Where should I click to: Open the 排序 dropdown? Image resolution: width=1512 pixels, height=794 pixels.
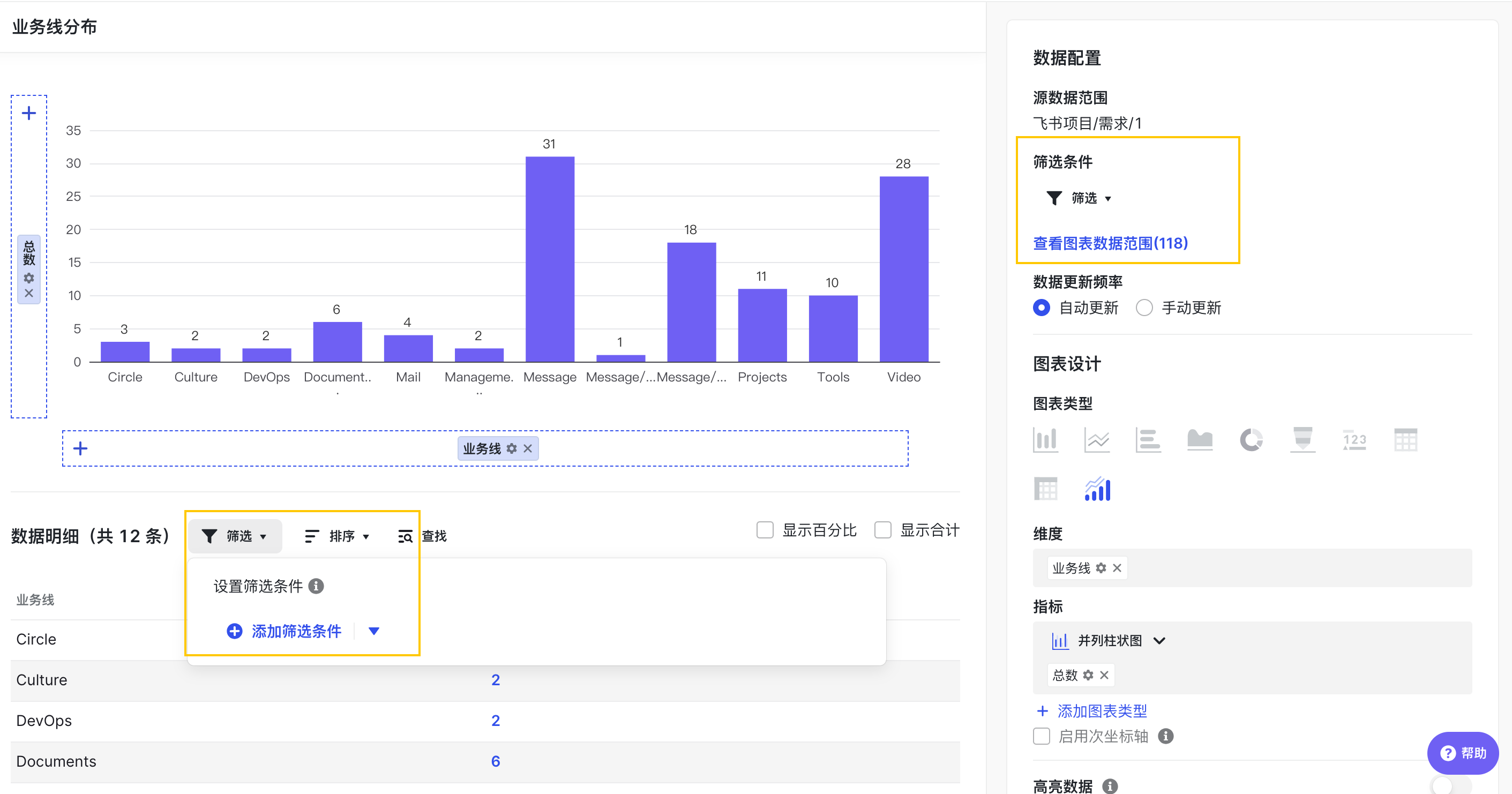(x=338, y=536)
